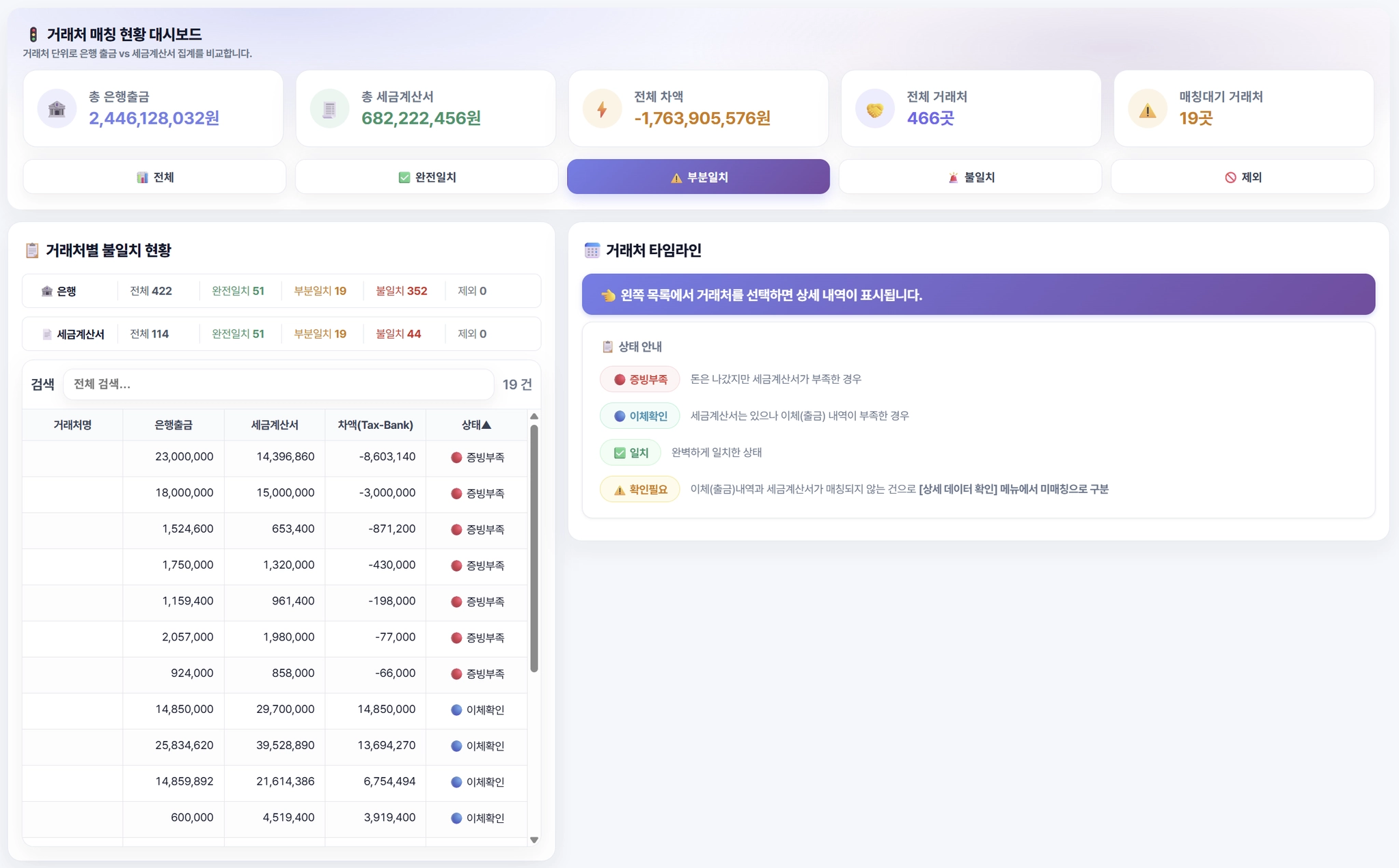Select the 제외 filter tab
The width and height of the screenshot is (1399, 868).
pos(1242,177)
